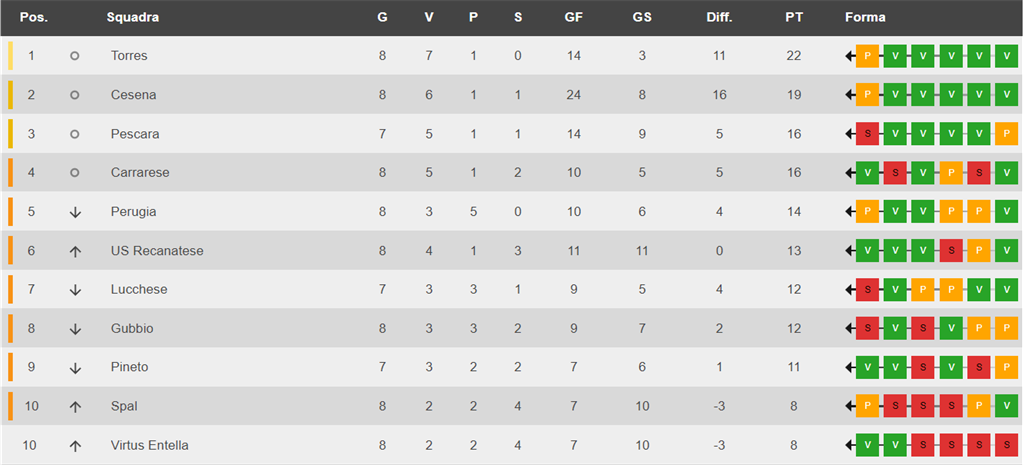Open the Virtus Entella team link
This screenshot has height=465, width=1024.
[149, 446]
